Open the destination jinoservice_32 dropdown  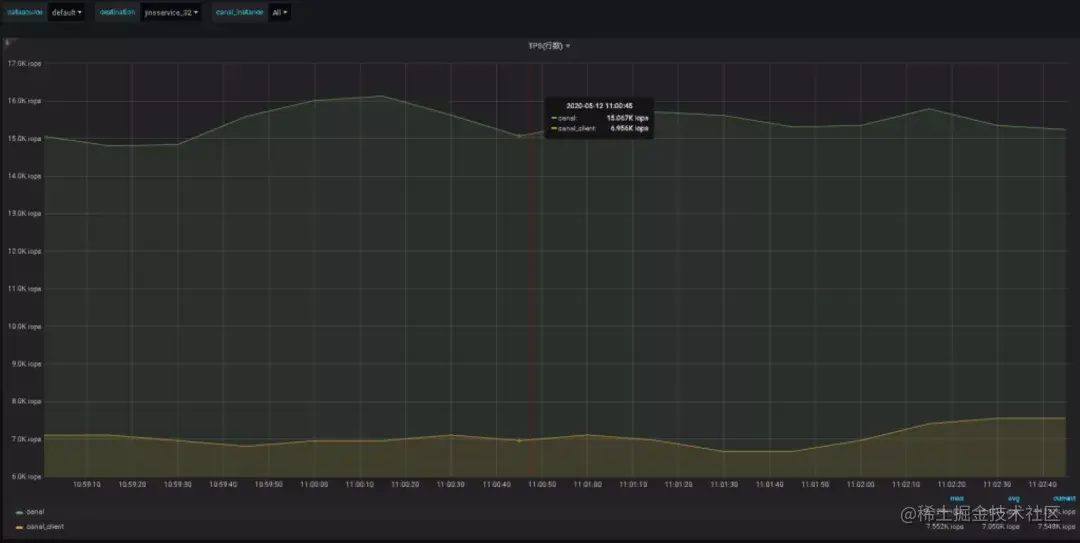172,12
